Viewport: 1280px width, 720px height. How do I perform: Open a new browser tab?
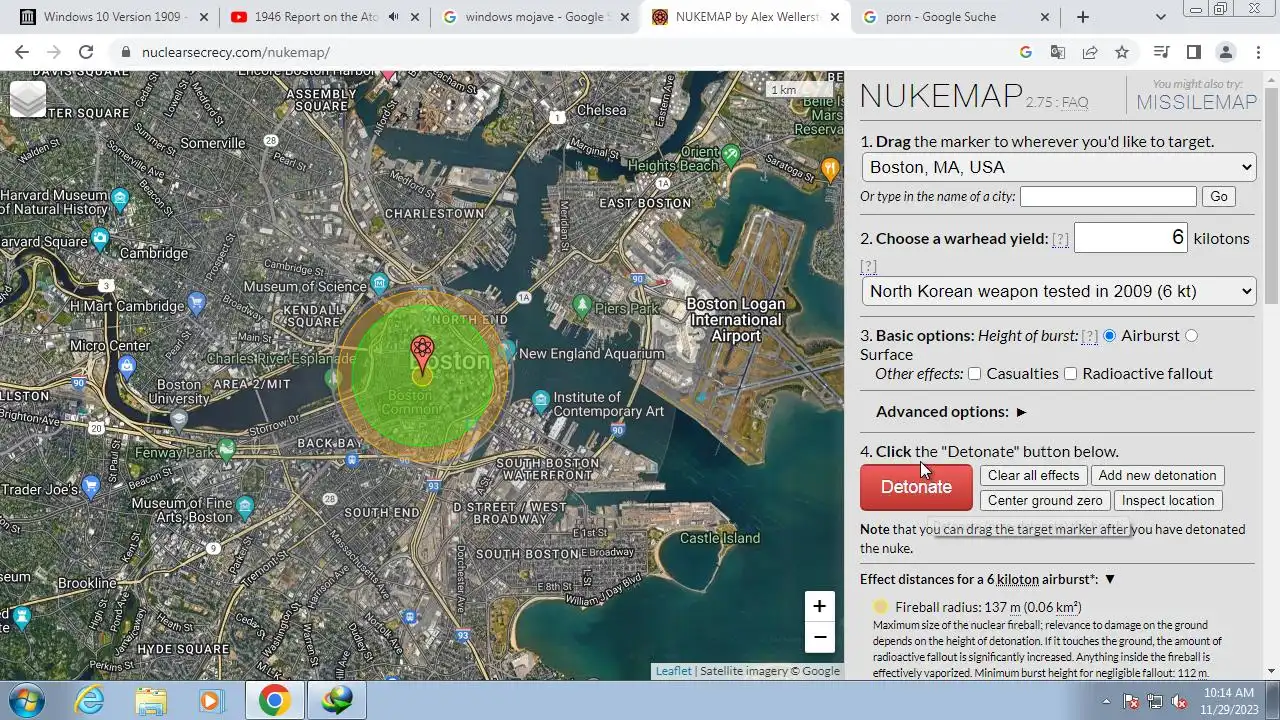pyautogui.click(x=1082, y=17)
